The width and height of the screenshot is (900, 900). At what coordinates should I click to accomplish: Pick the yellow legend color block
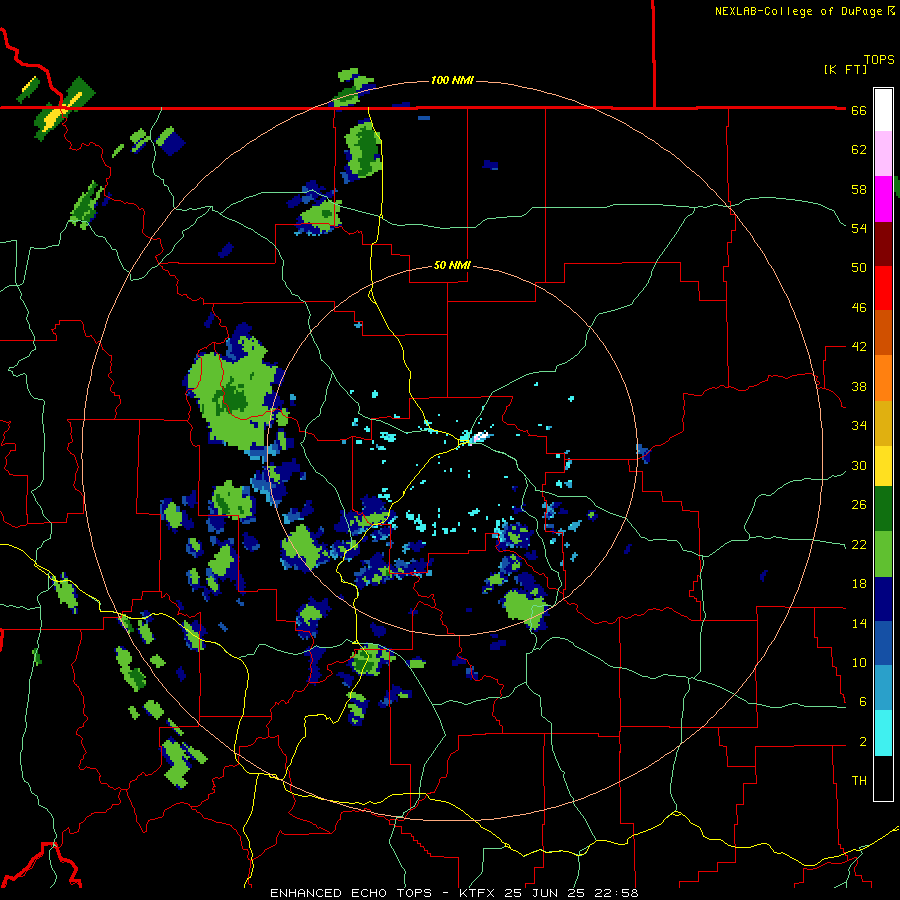[883, 465]
